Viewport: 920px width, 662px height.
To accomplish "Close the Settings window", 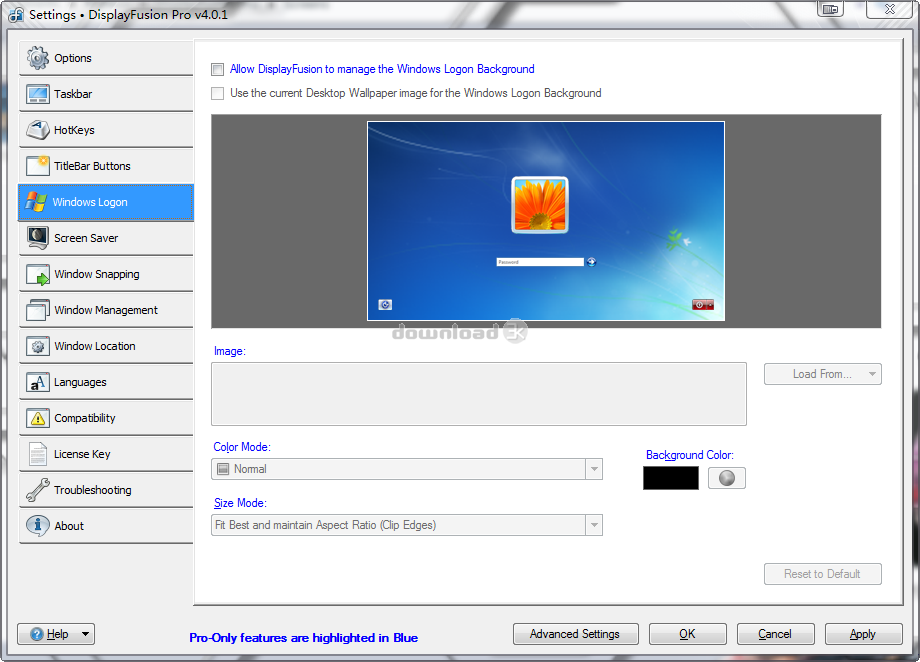I will click(889, 9).
